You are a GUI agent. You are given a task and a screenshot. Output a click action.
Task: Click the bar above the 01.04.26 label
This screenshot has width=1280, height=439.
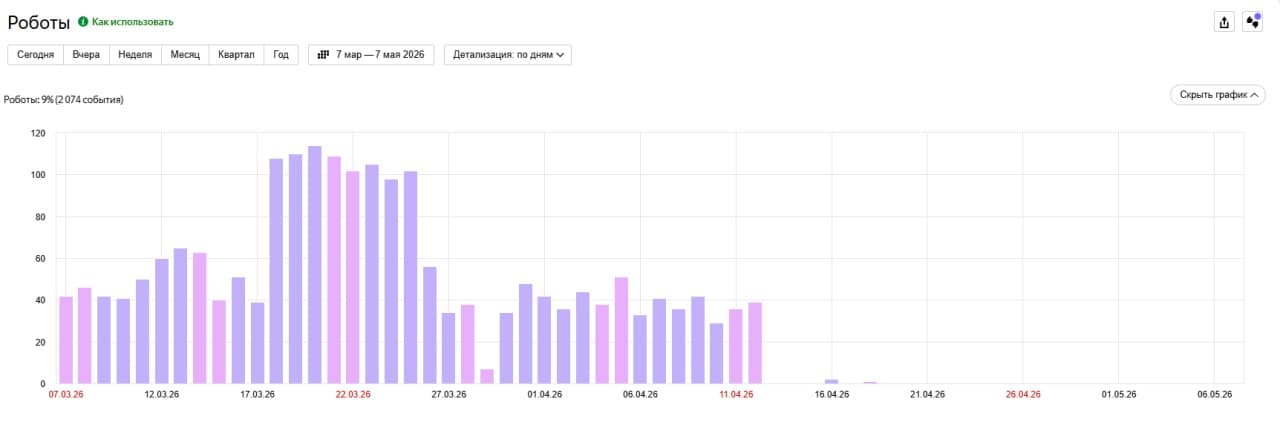[544, 340]
